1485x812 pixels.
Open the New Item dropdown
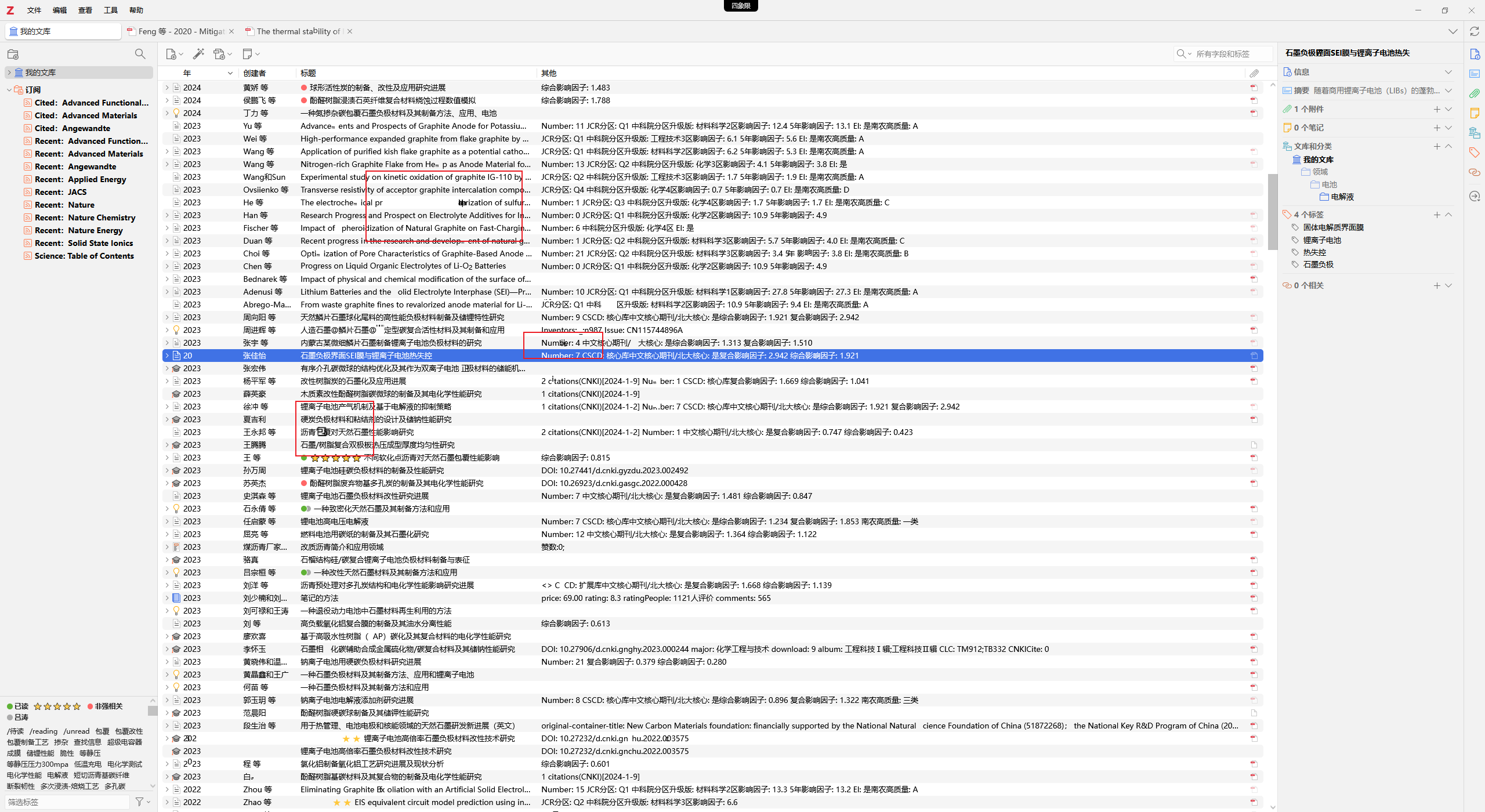click(174, 54)
